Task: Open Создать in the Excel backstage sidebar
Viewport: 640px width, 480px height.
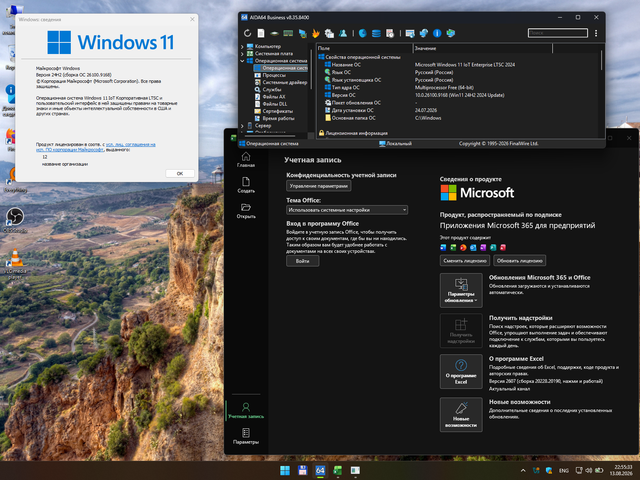Action: [246, 185]
